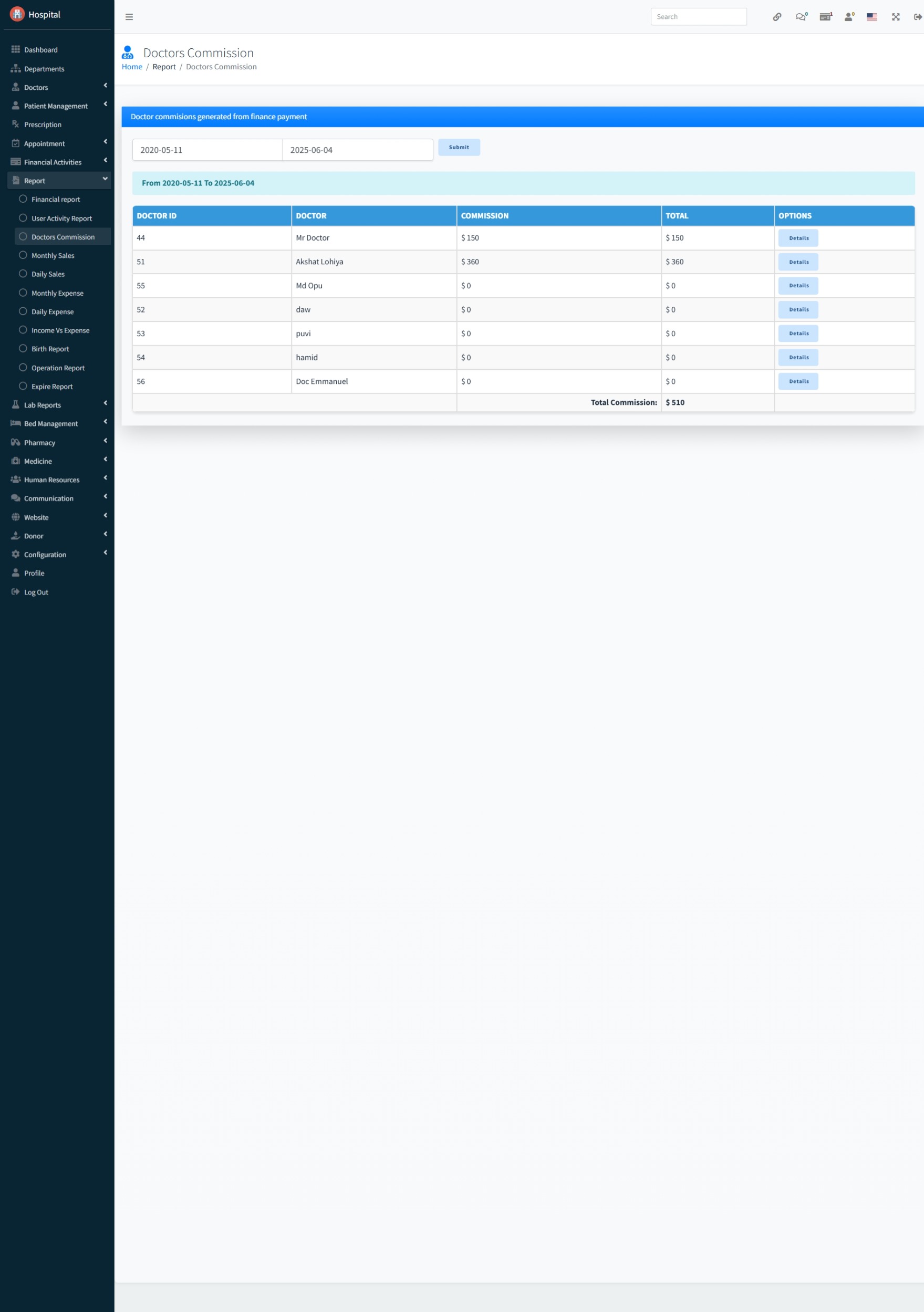Click the Dashboard grid icon
Viewport: 924px width, 1312px height.
click(x=15, y=50)
